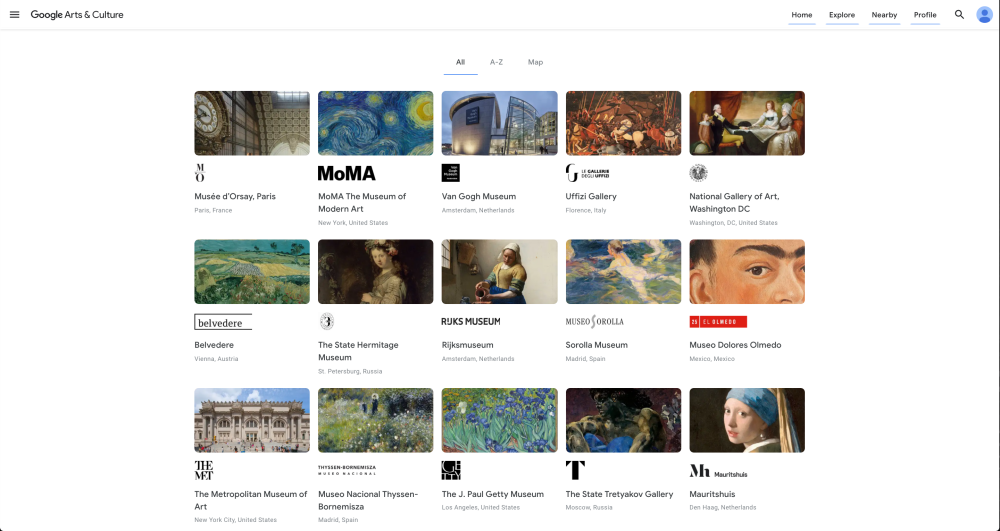Click the Mauritshuis logo
This screenshot has width=1000, height=531.
(718, 471)
